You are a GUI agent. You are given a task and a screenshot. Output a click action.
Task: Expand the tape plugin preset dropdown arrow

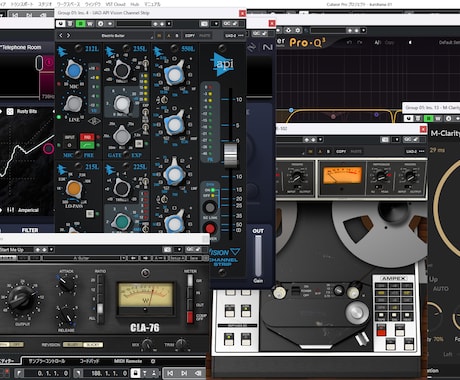(320, 140)
